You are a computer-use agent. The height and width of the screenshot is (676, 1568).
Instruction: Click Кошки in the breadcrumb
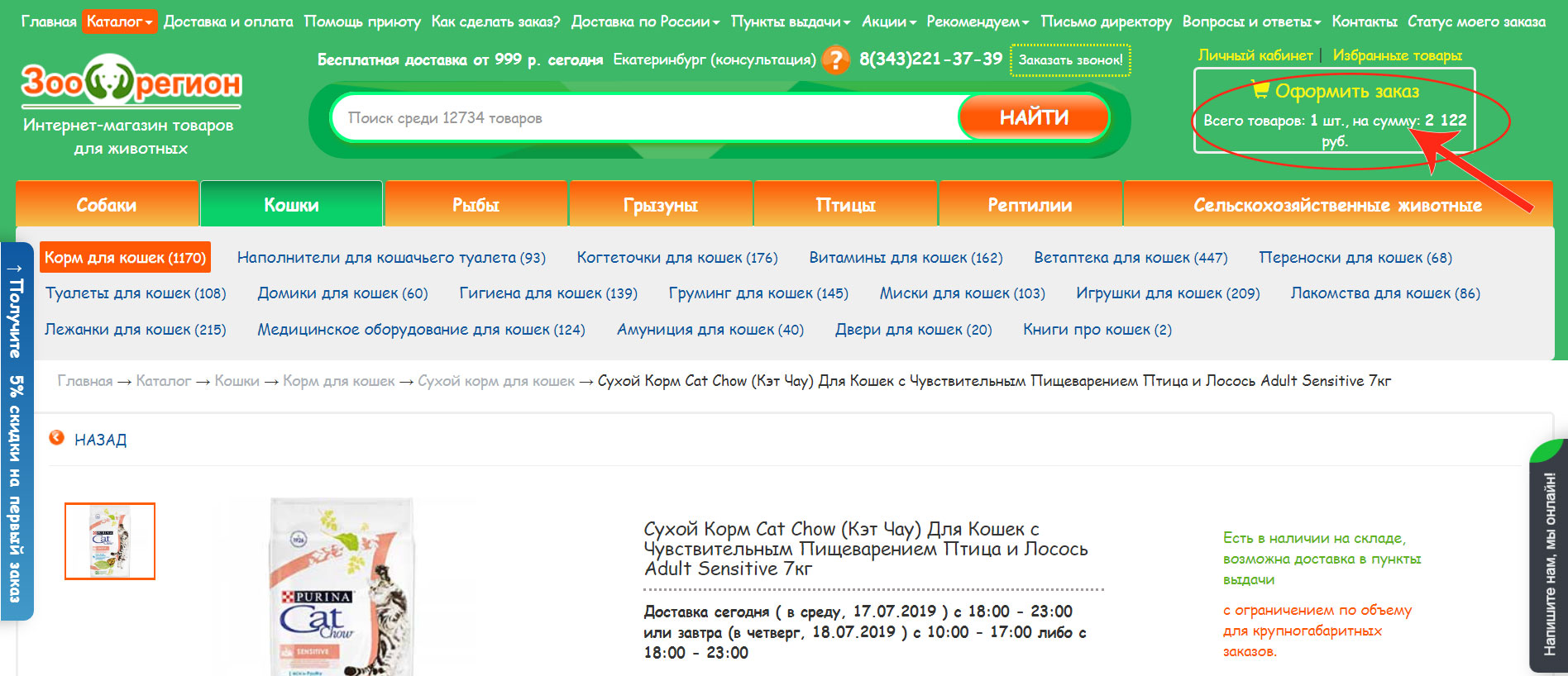pyautogui.click(x=237, y=381)
